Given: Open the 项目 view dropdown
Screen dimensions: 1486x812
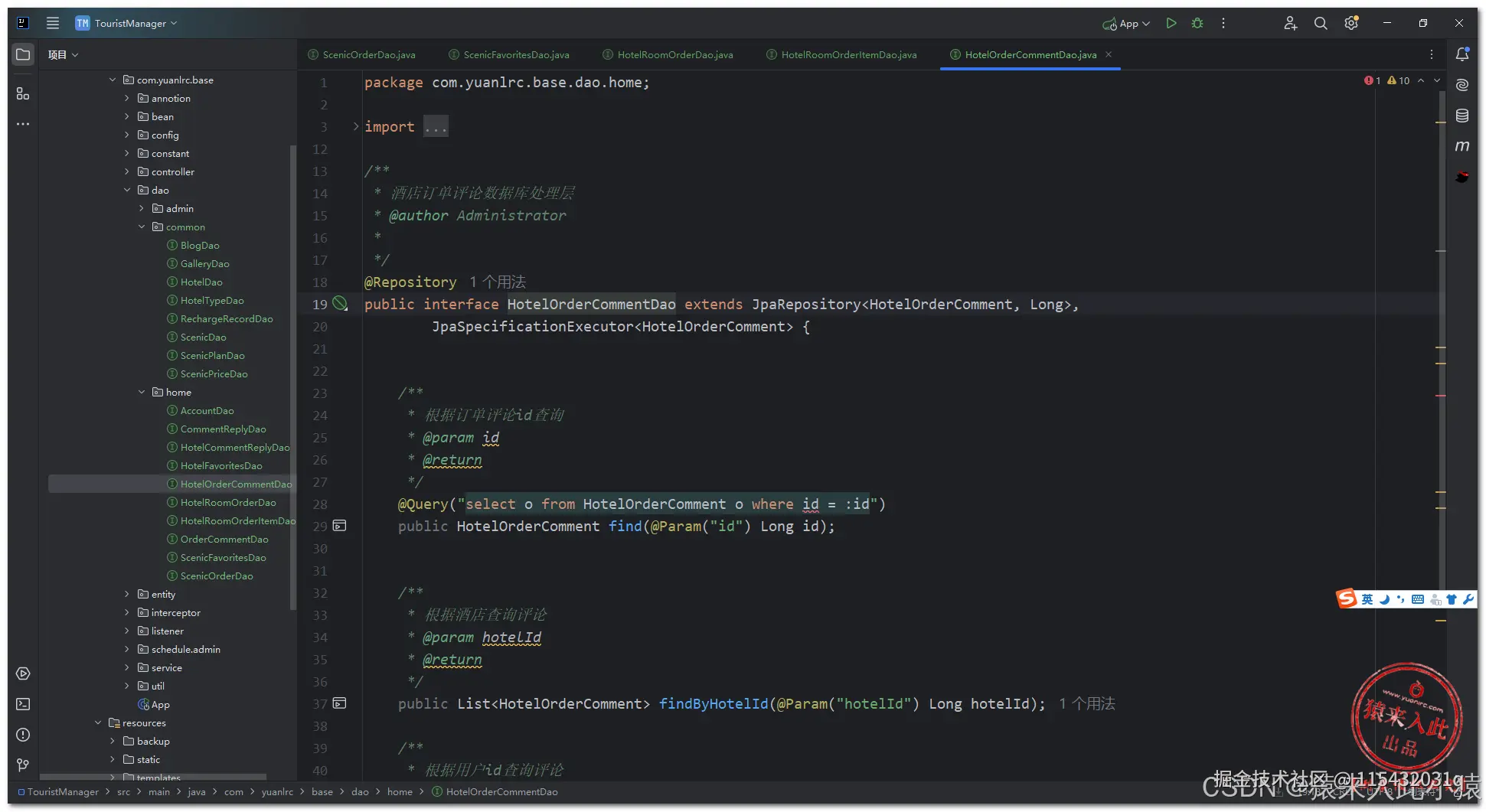Looking at the screenshot, I should 64,54.
